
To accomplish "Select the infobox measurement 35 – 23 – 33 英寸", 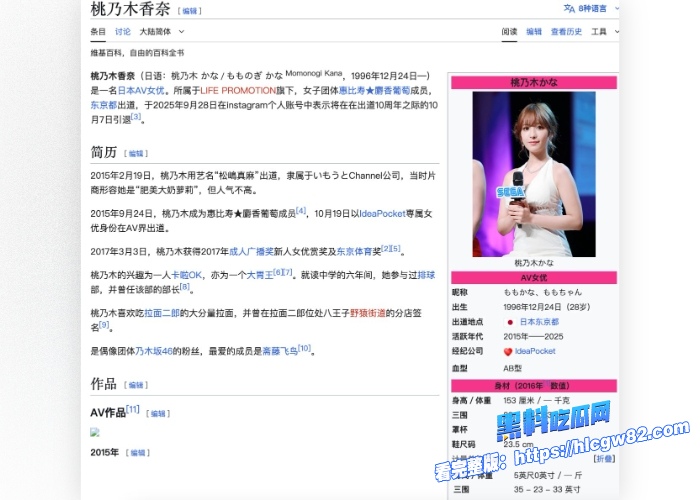I will (x=547, y=490).
